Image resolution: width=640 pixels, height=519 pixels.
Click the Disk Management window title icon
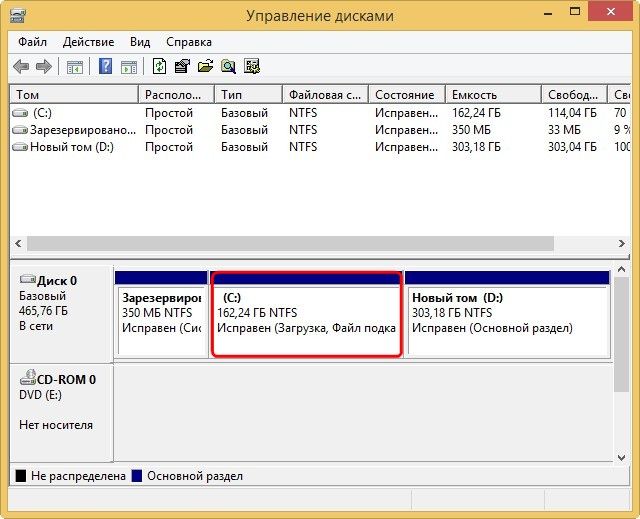click(x=18, y=16)
